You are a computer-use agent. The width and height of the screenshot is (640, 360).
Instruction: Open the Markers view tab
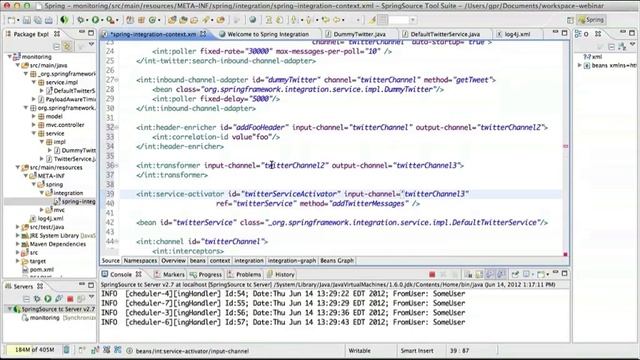(x=169, y=275)
